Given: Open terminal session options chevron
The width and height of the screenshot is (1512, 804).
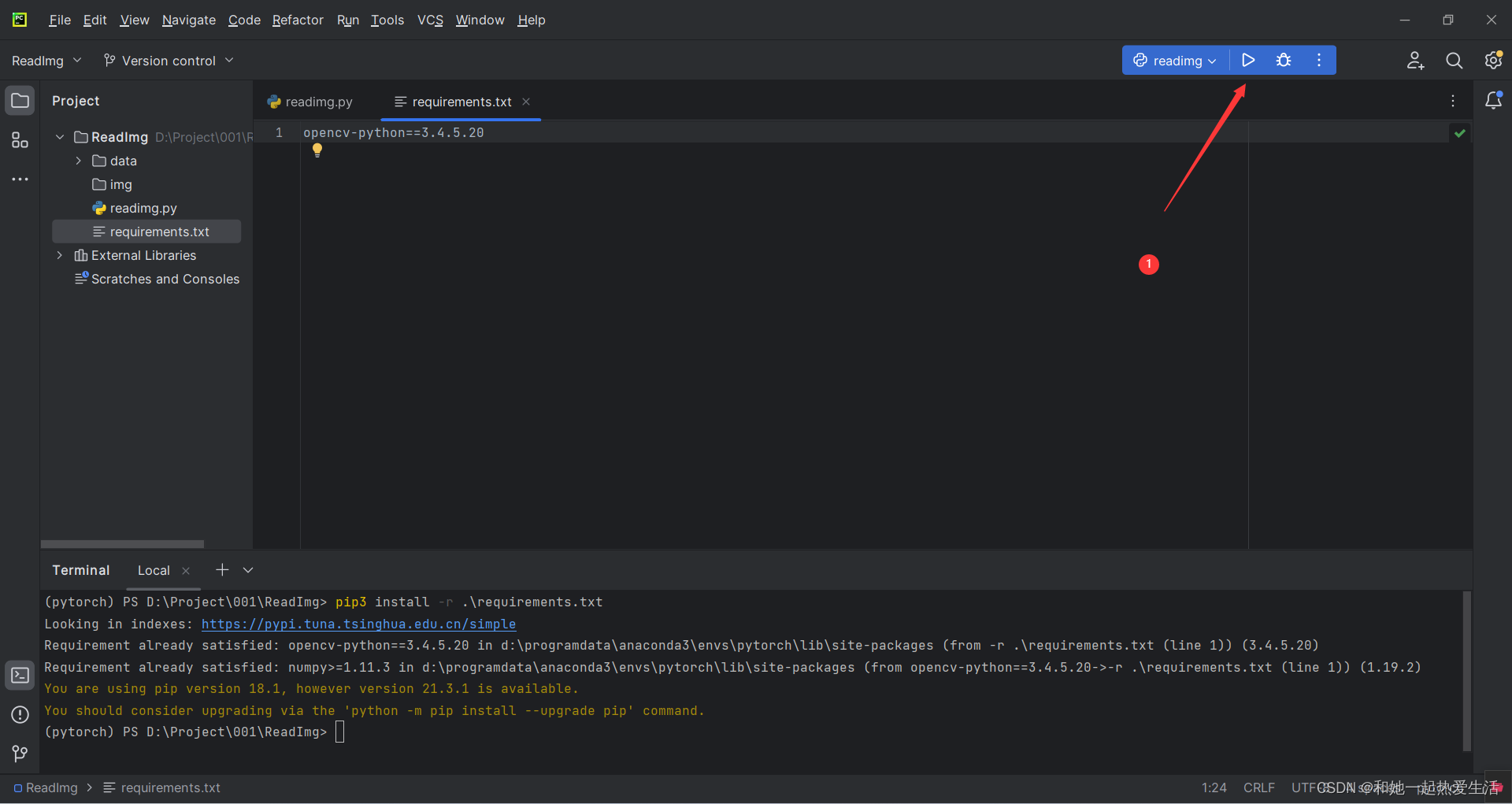Looking at the screenshot, I should point(248,570).
